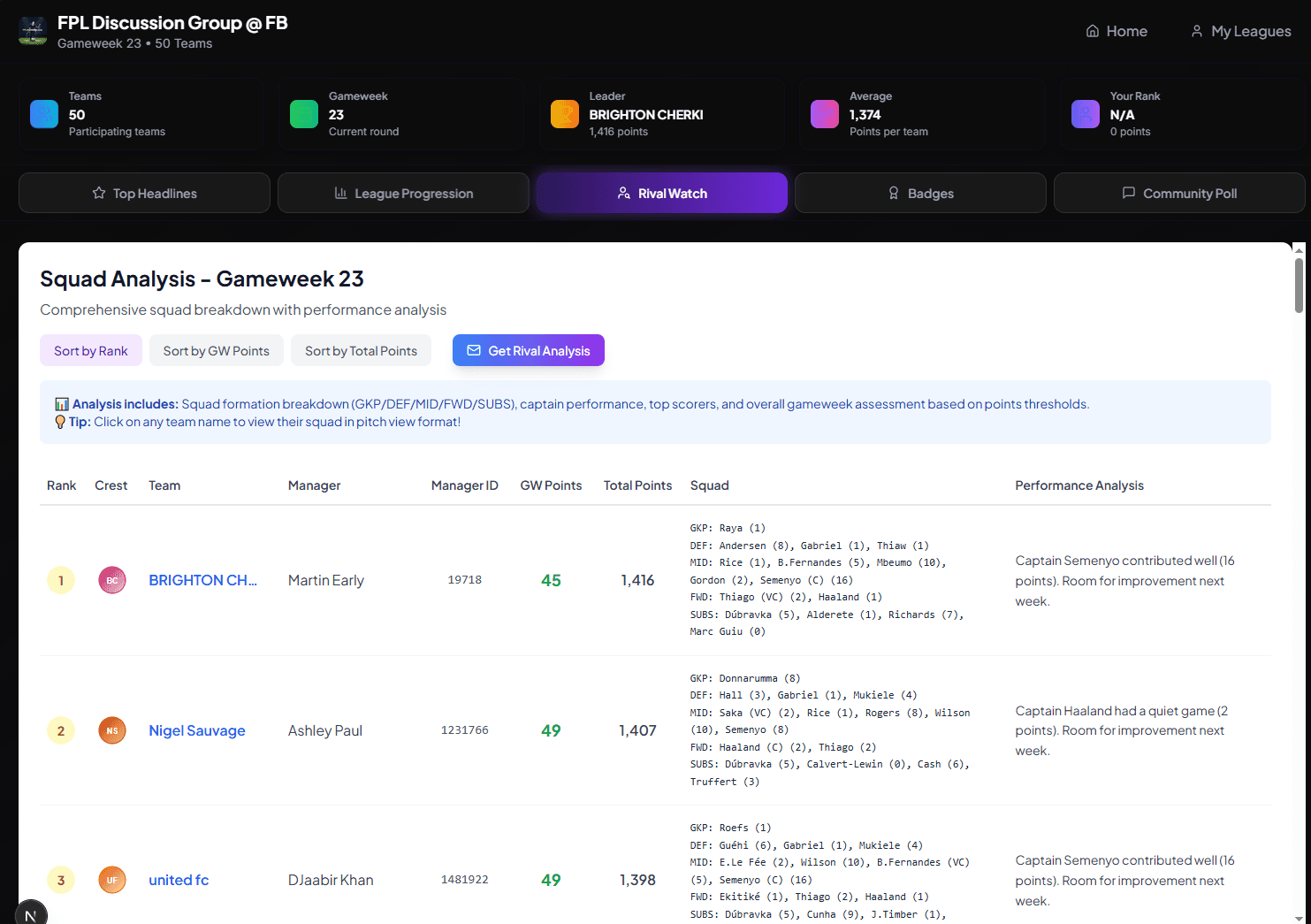Click the blue Teams stat icon
The width and height of the screenshot is (1311, 924).
tap(44, 114)
